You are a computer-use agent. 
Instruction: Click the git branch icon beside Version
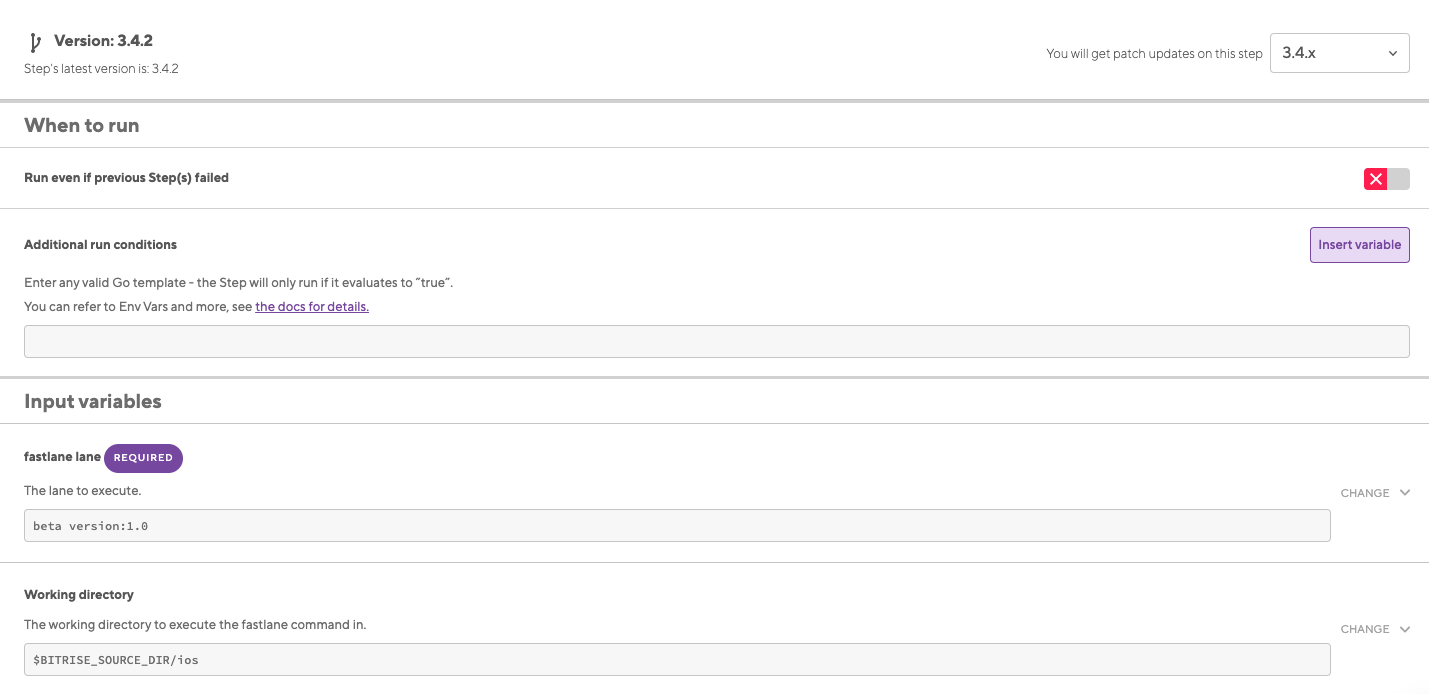pos(35,42)
